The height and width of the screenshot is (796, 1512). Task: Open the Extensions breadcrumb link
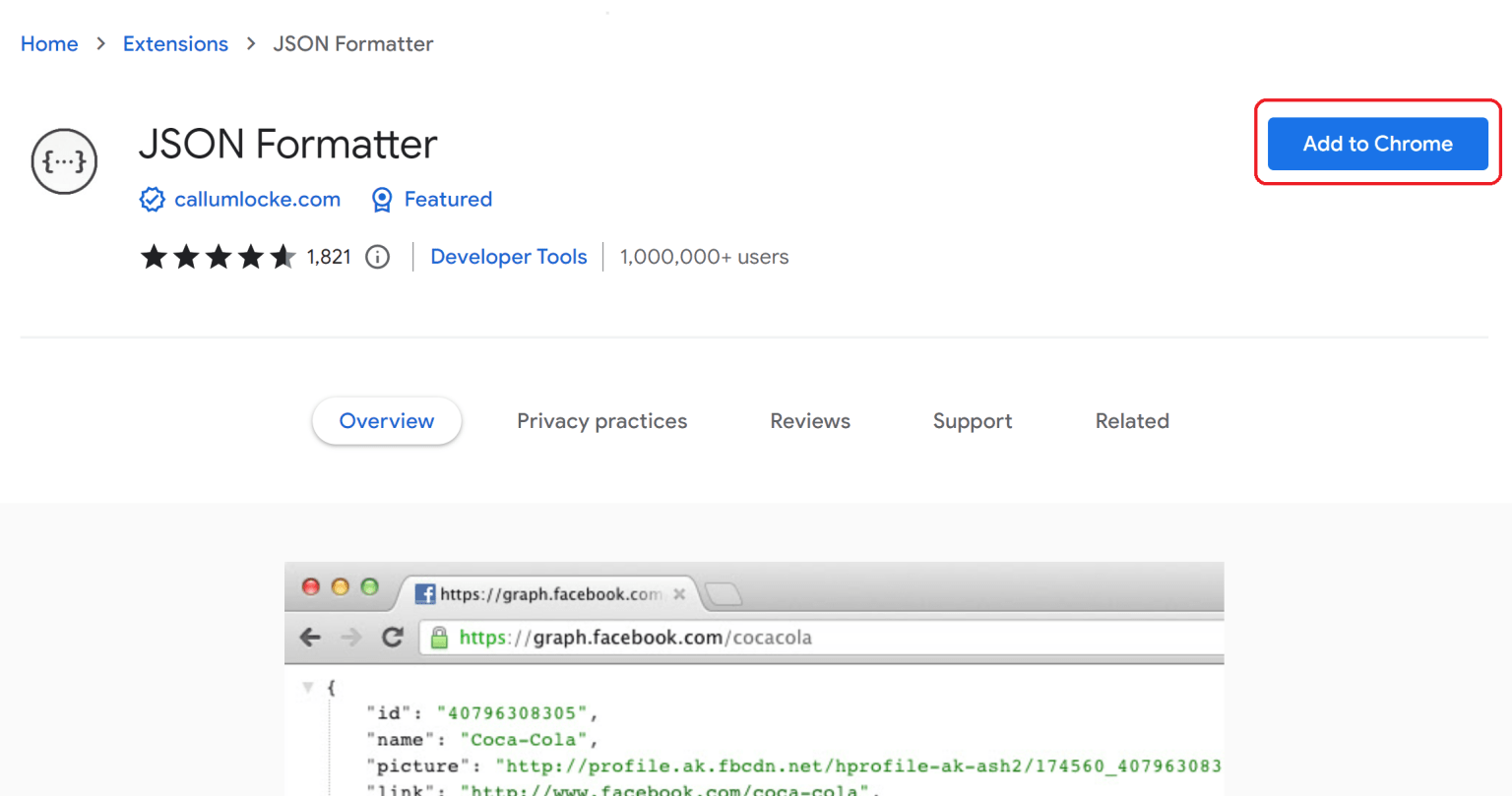(x=175, y=43)
